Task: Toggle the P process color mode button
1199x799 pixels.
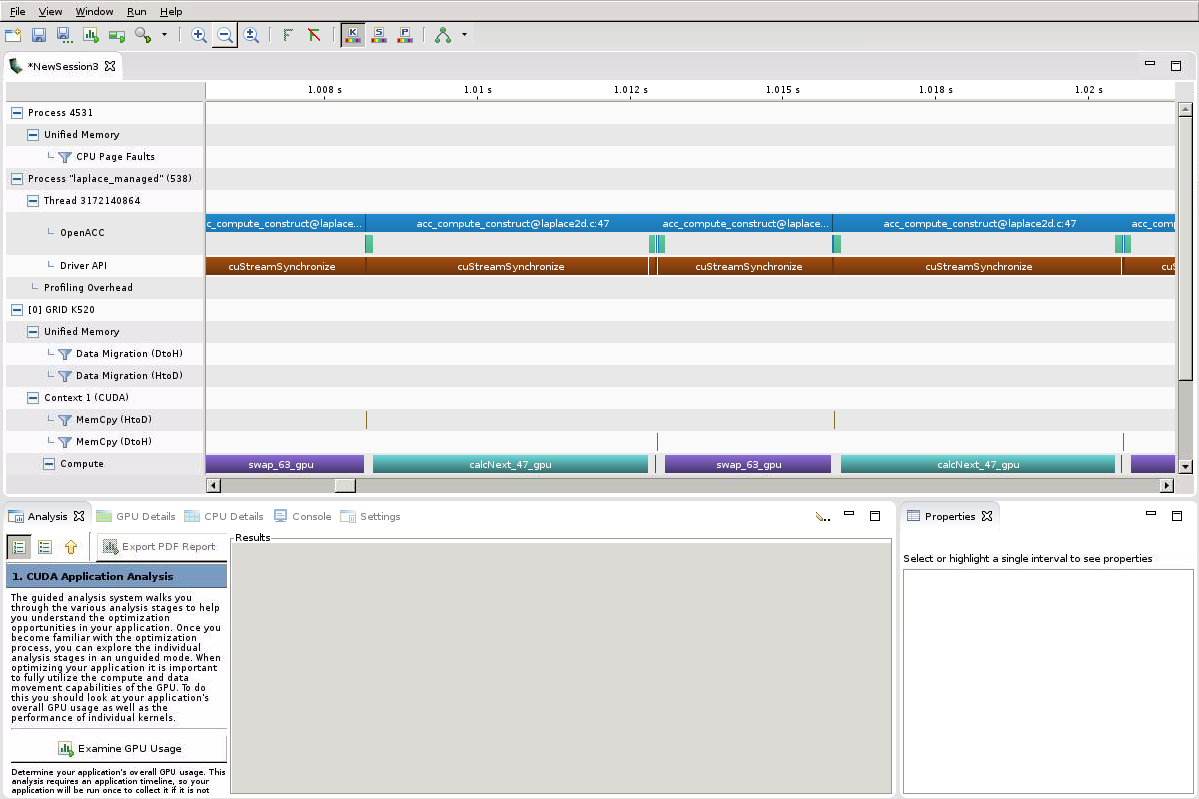Action: point(405,35)
